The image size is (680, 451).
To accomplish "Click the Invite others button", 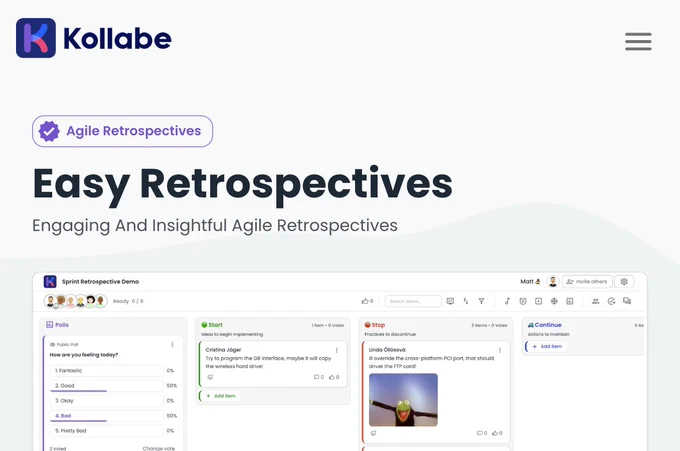I will 587,281.
